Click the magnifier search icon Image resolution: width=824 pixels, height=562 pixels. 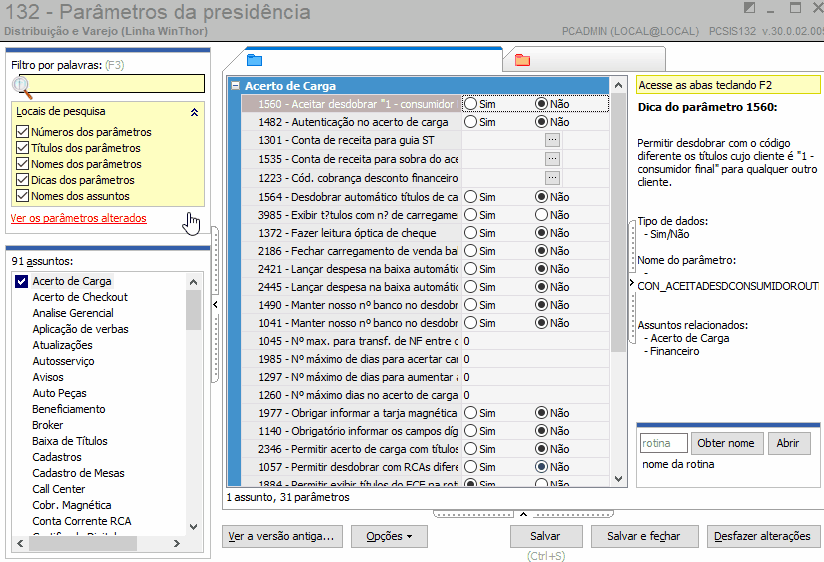22,87
